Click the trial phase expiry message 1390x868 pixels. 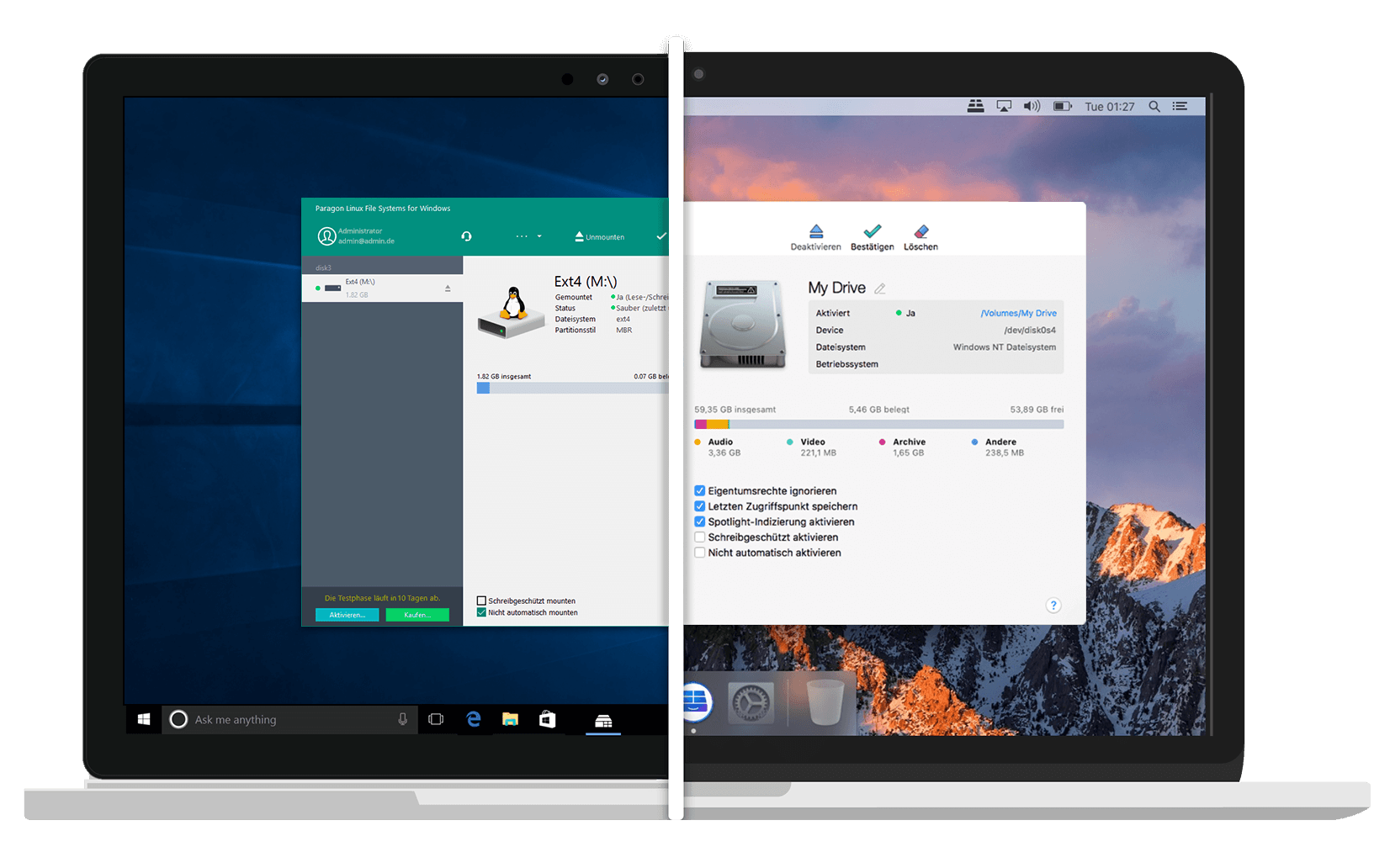(x=383, y=598)
